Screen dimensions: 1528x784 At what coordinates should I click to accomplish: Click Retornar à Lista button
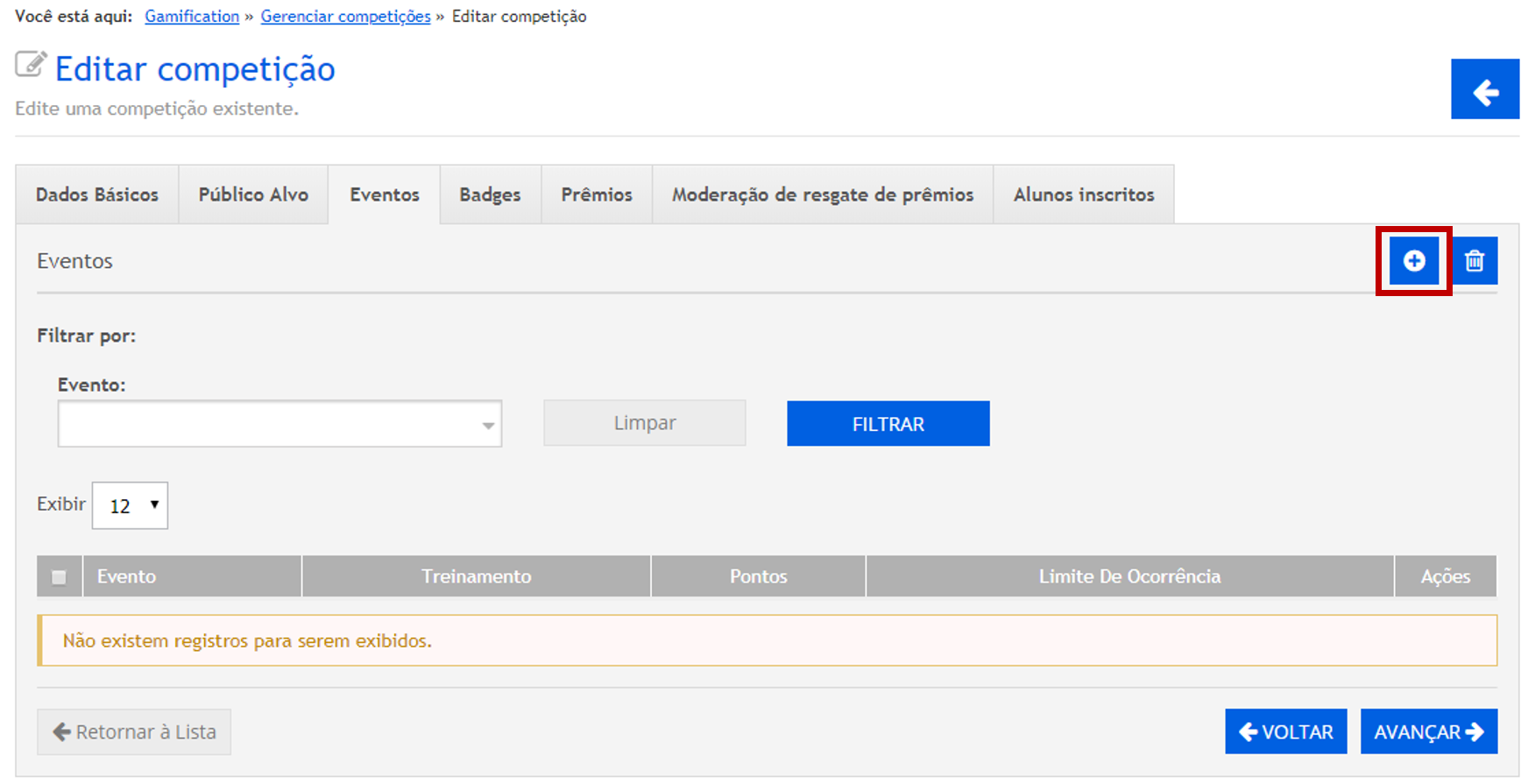[134, 731]
